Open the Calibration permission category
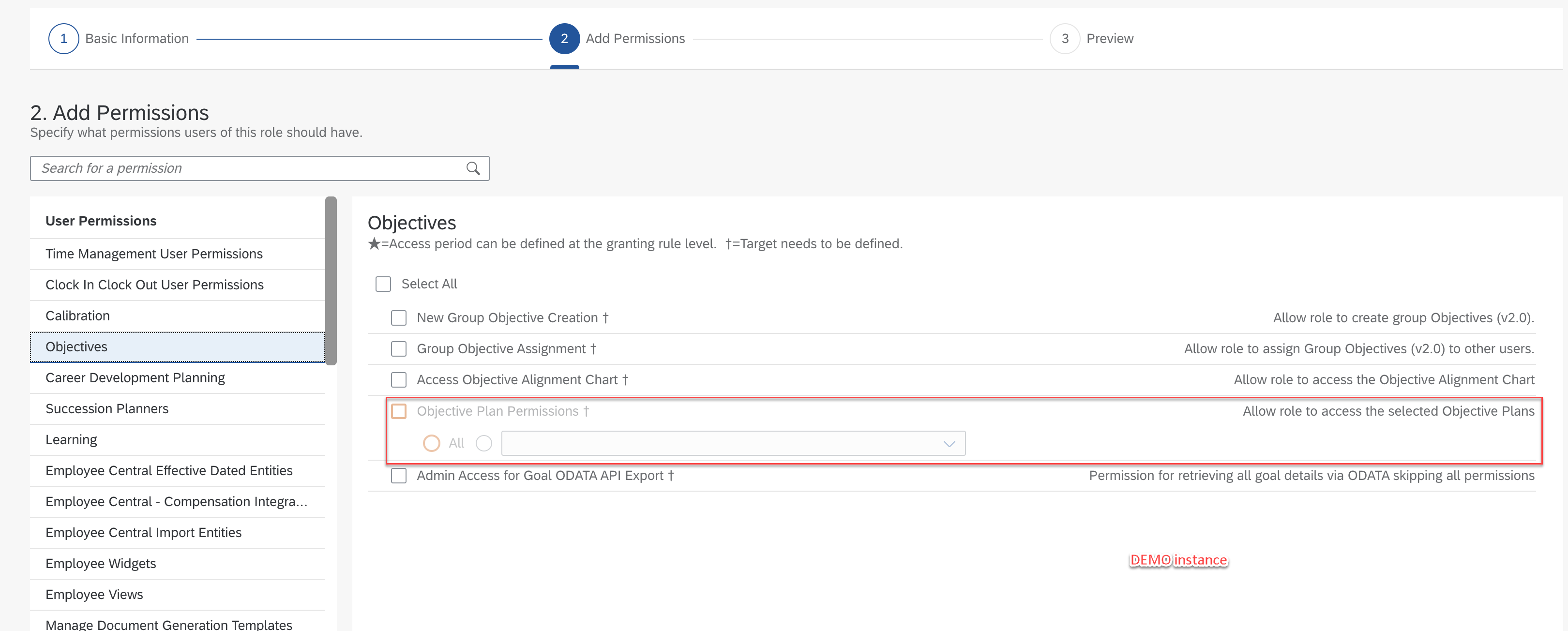Image resolution: width=1568 pixels, height=631 pixels. 177,316
